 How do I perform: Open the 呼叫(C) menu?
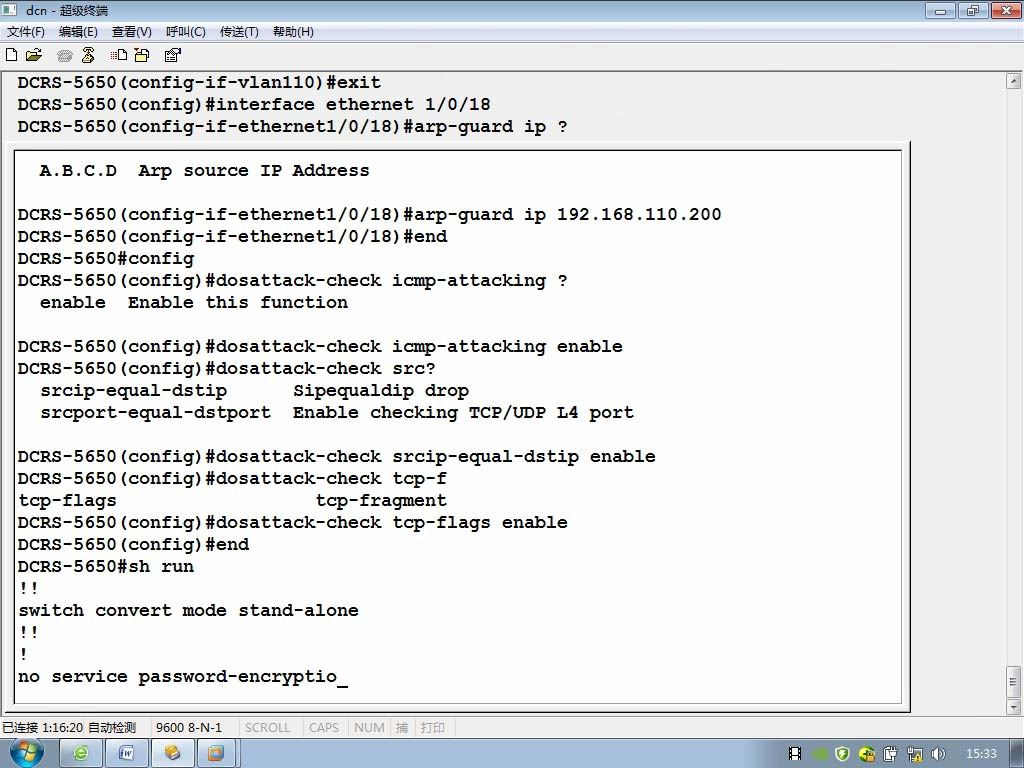click(186, 32)
